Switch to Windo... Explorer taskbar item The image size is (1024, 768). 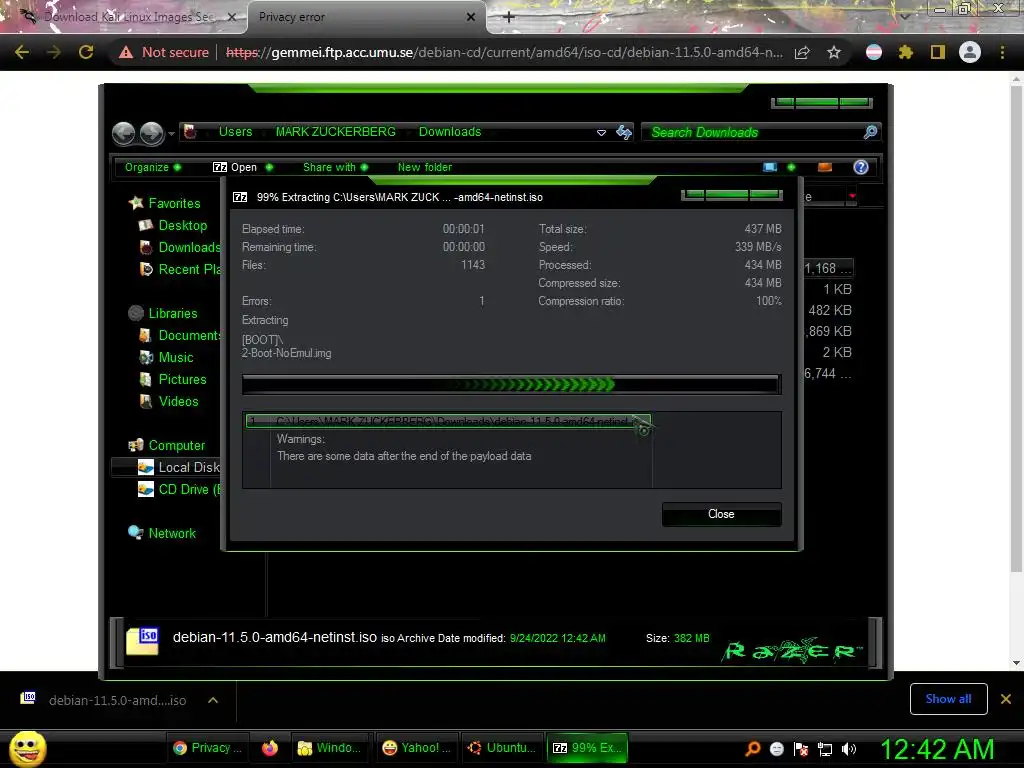(330, 748)
